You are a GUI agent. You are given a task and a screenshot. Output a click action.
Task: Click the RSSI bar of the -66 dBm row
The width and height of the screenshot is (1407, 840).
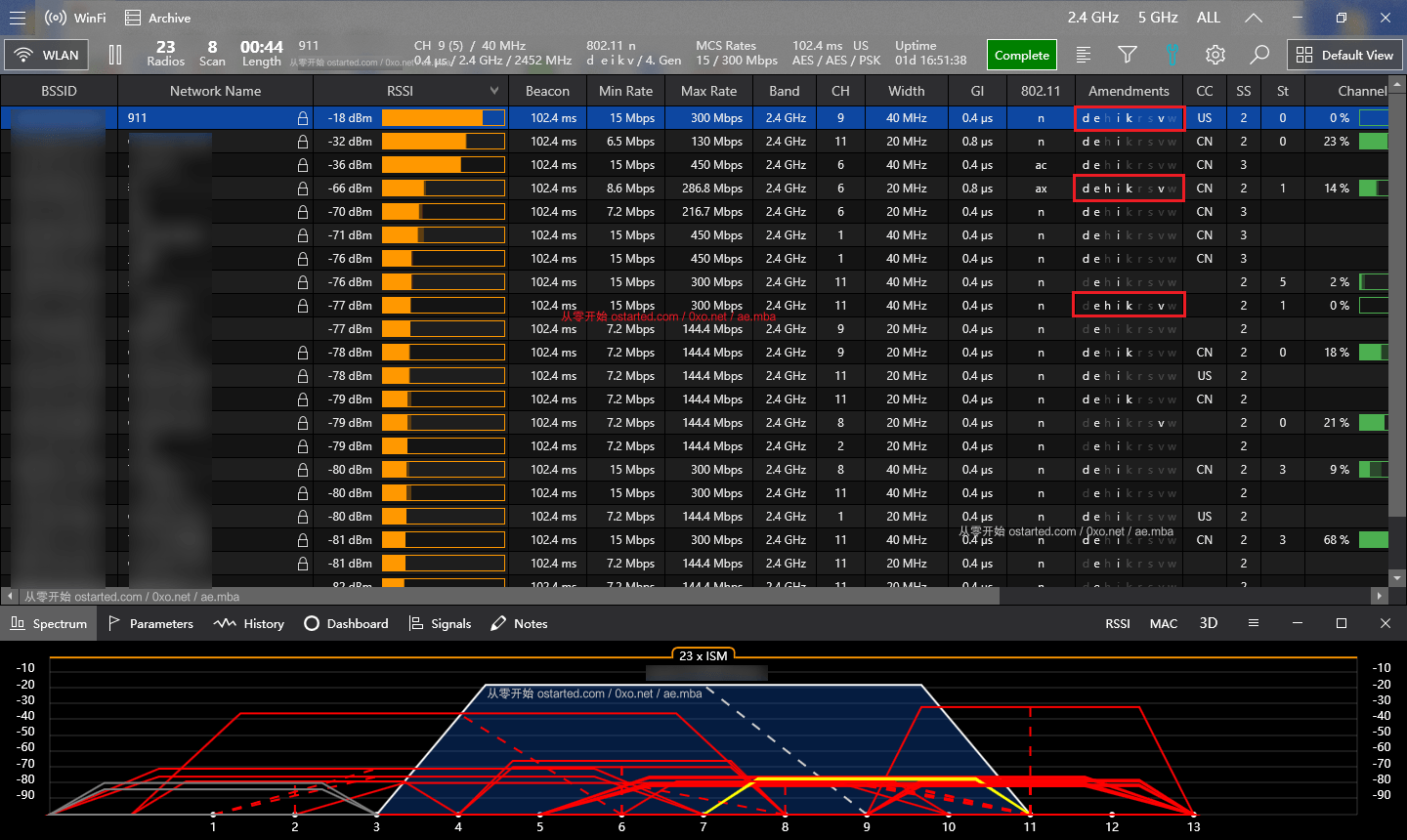(x=444, y=189)
